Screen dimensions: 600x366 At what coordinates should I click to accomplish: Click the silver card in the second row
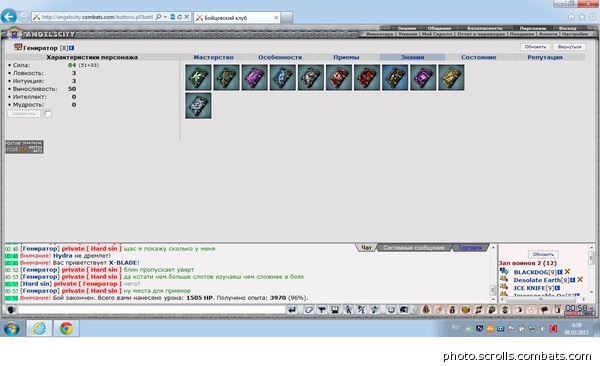[198, 106]
